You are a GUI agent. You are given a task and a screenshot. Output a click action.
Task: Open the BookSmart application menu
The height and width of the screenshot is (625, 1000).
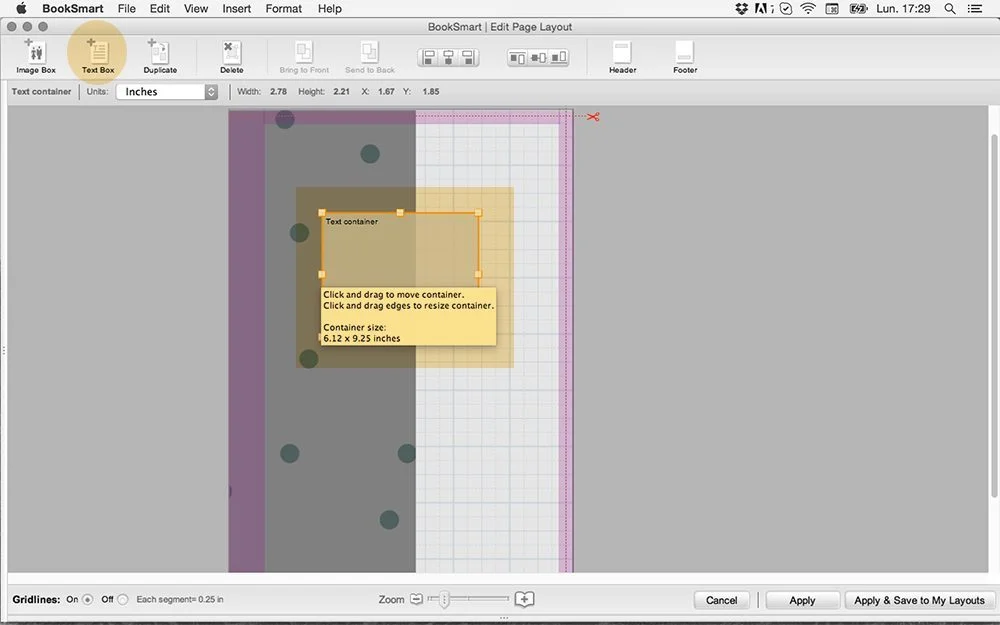point(73,8)
